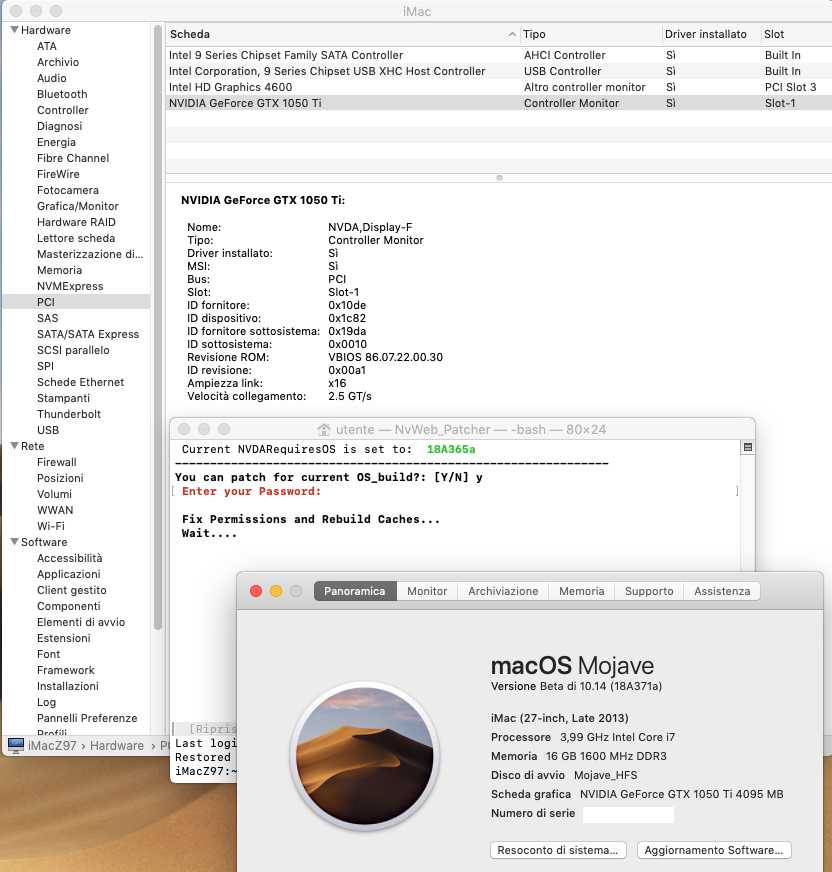The image size is (832, 872).
Task: Open Pannelli Preferenze entry
Action: coord(87,719)
